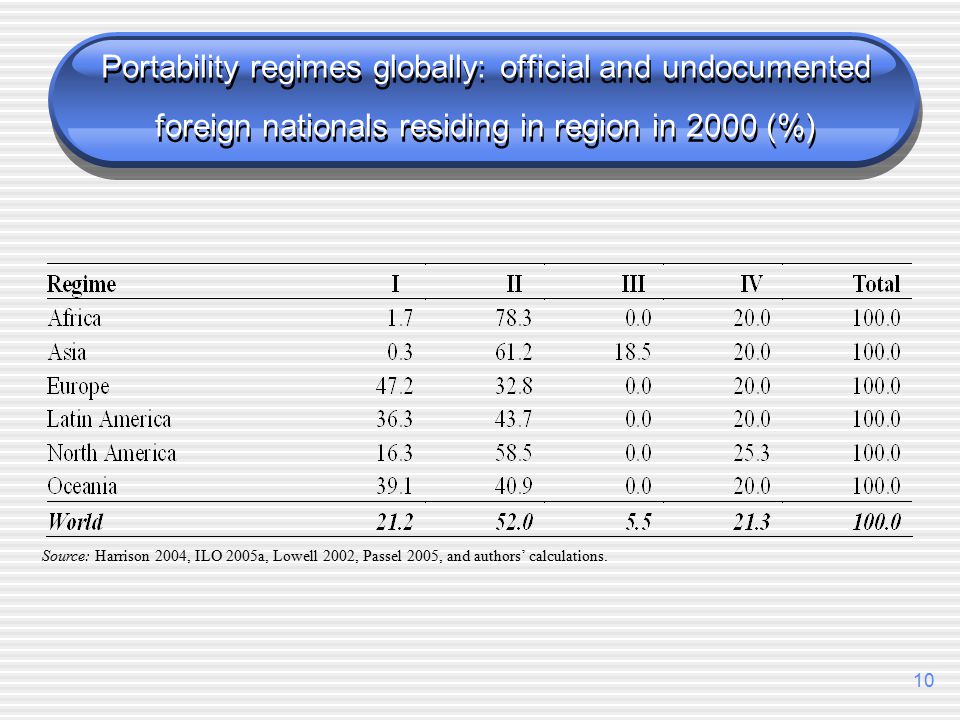This screenshot has height=720, width=960.
Task: Click Latin America's value 36.3
Action: pyautogui.click(x=394, y=419)
